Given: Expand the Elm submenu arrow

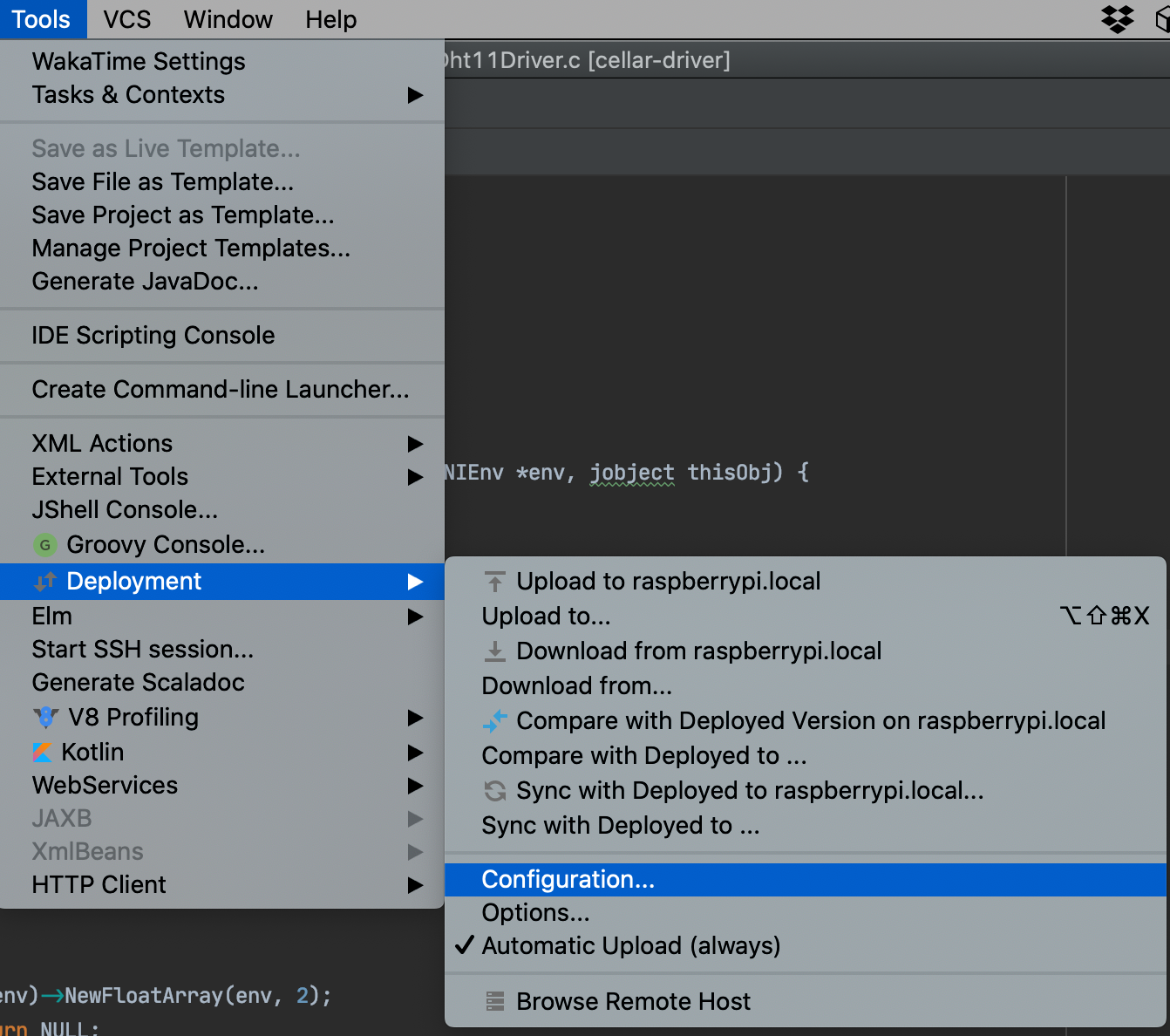Looking at the screenshot, I should coord(416,617).
